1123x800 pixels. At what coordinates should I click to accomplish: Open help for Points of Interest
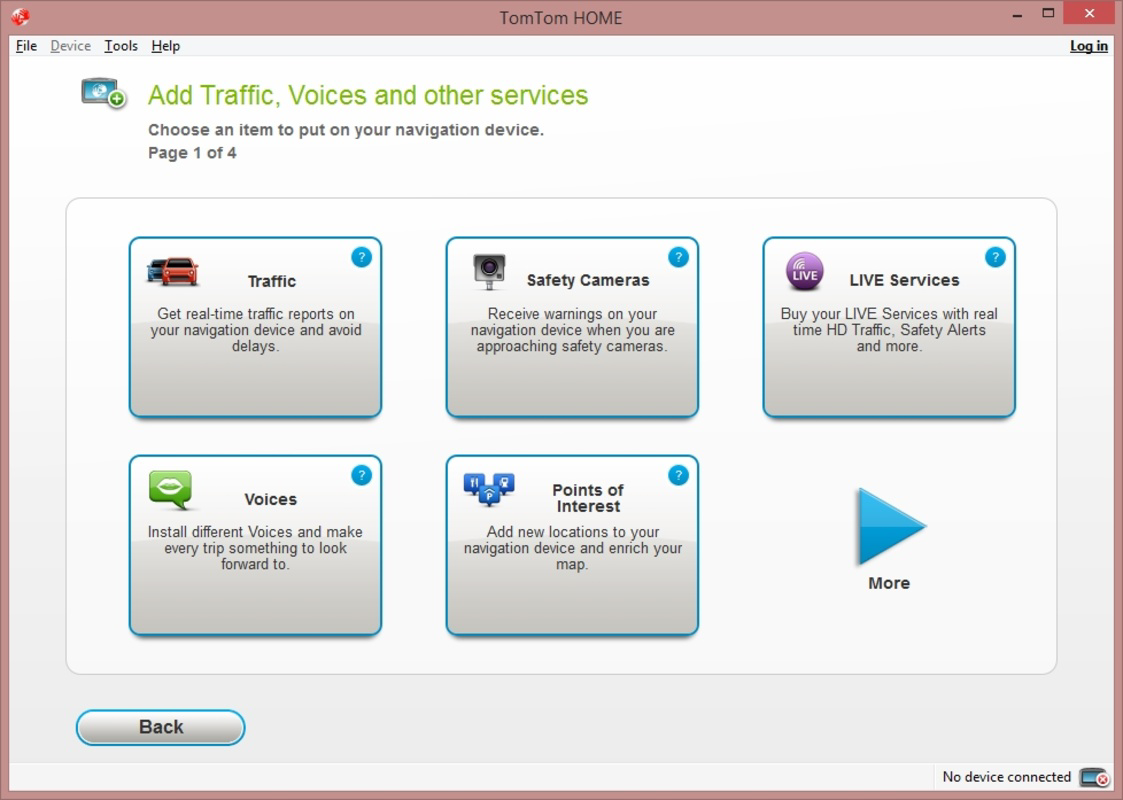coord(678,475)
